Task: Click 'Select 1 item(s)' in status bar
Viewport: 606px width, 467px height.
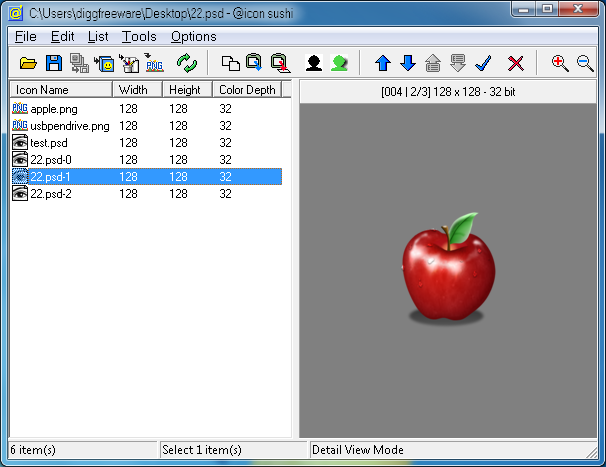Action: click(x=202, y=450)
